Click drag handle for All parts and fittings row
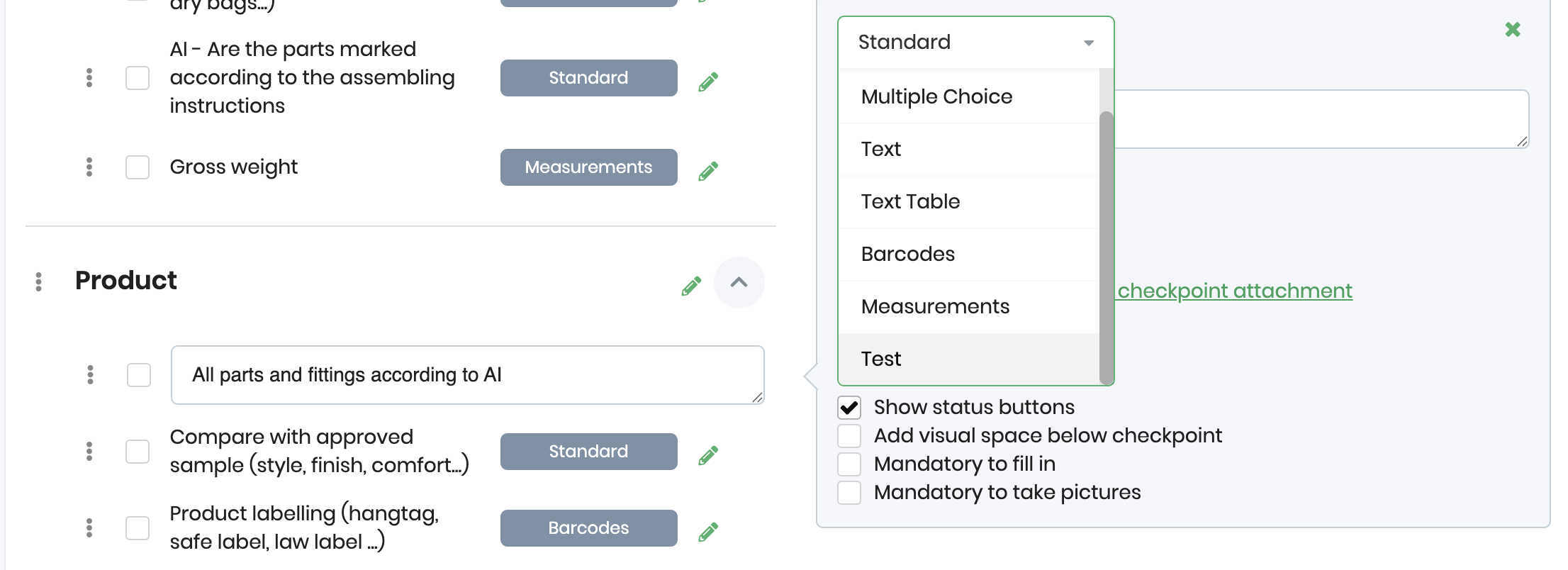This screenshot has height=570, width=1568. pyautogui.click(x=90, y=374)
